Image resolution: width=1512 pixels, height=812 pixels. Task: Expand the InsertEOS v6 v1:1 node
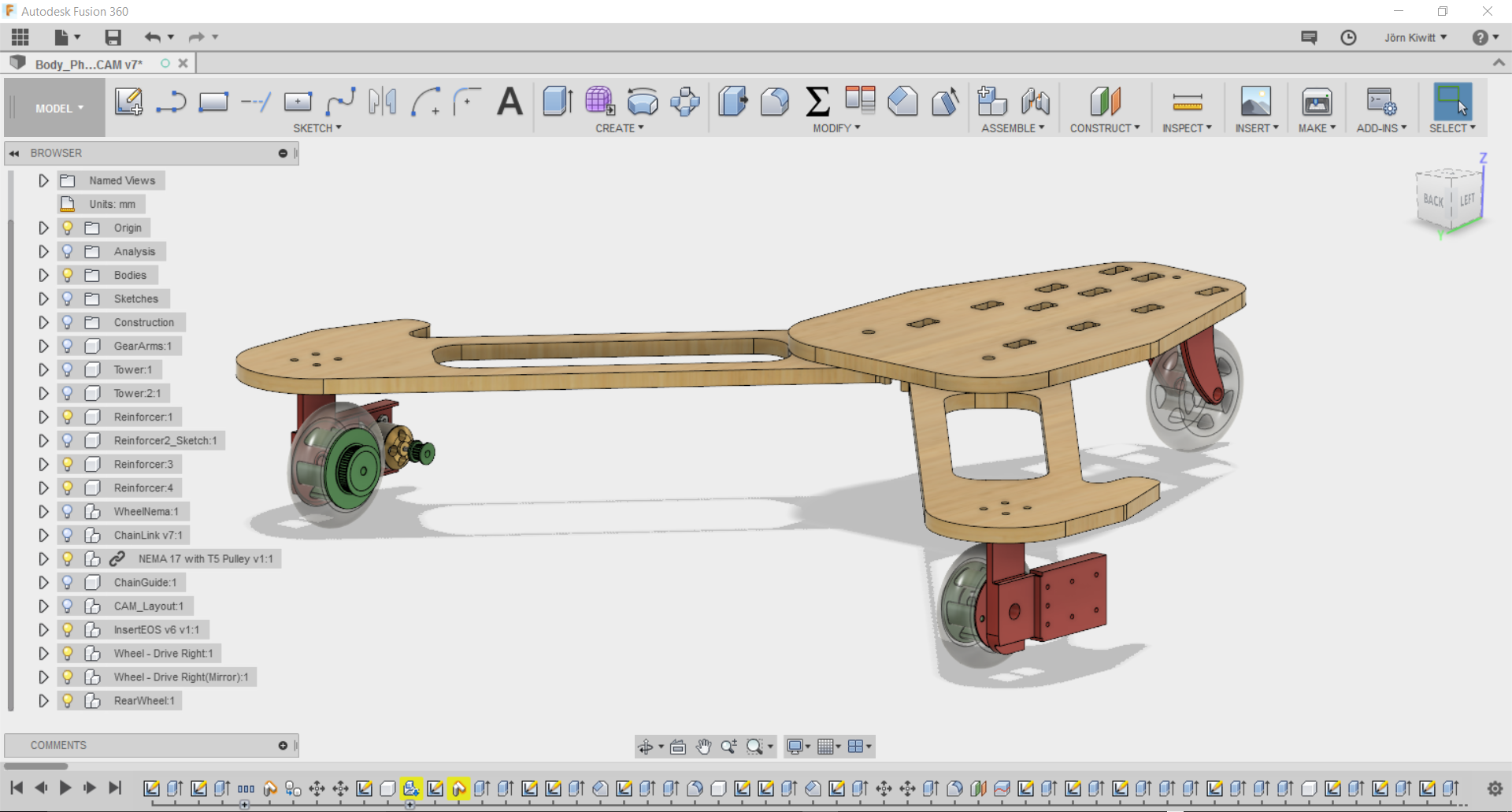(x=43, y=629)
